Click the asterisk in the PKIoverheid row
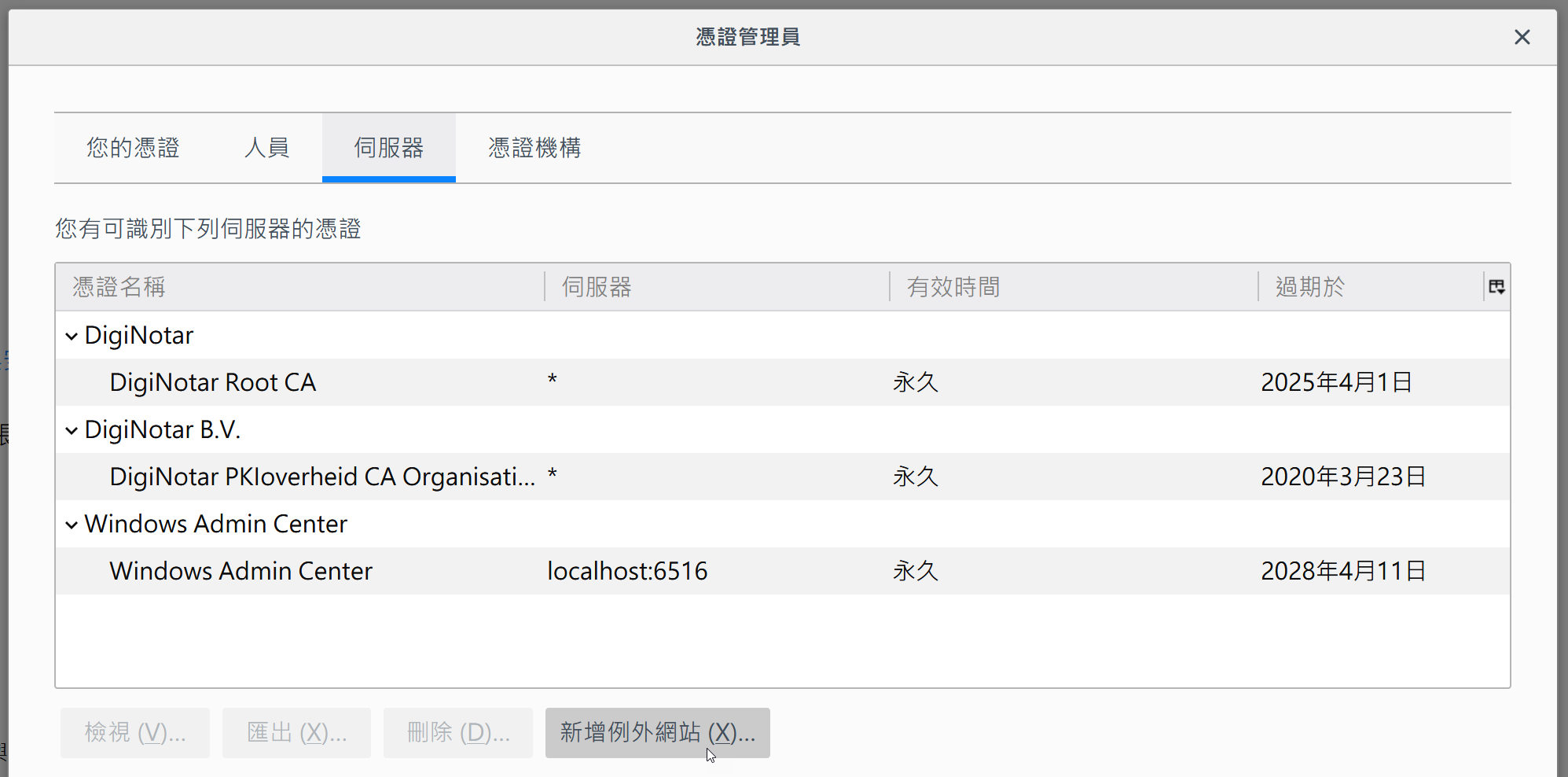 (553, 474)
